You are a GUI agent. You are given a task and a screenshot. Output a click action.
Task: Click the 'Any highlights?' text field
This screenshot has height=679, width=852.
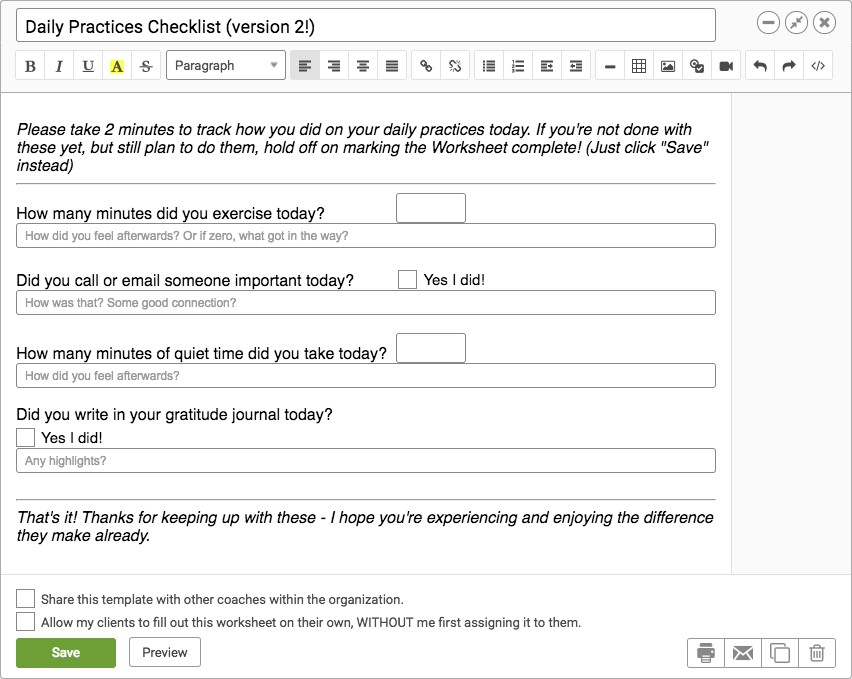click(x=366, y=461)
